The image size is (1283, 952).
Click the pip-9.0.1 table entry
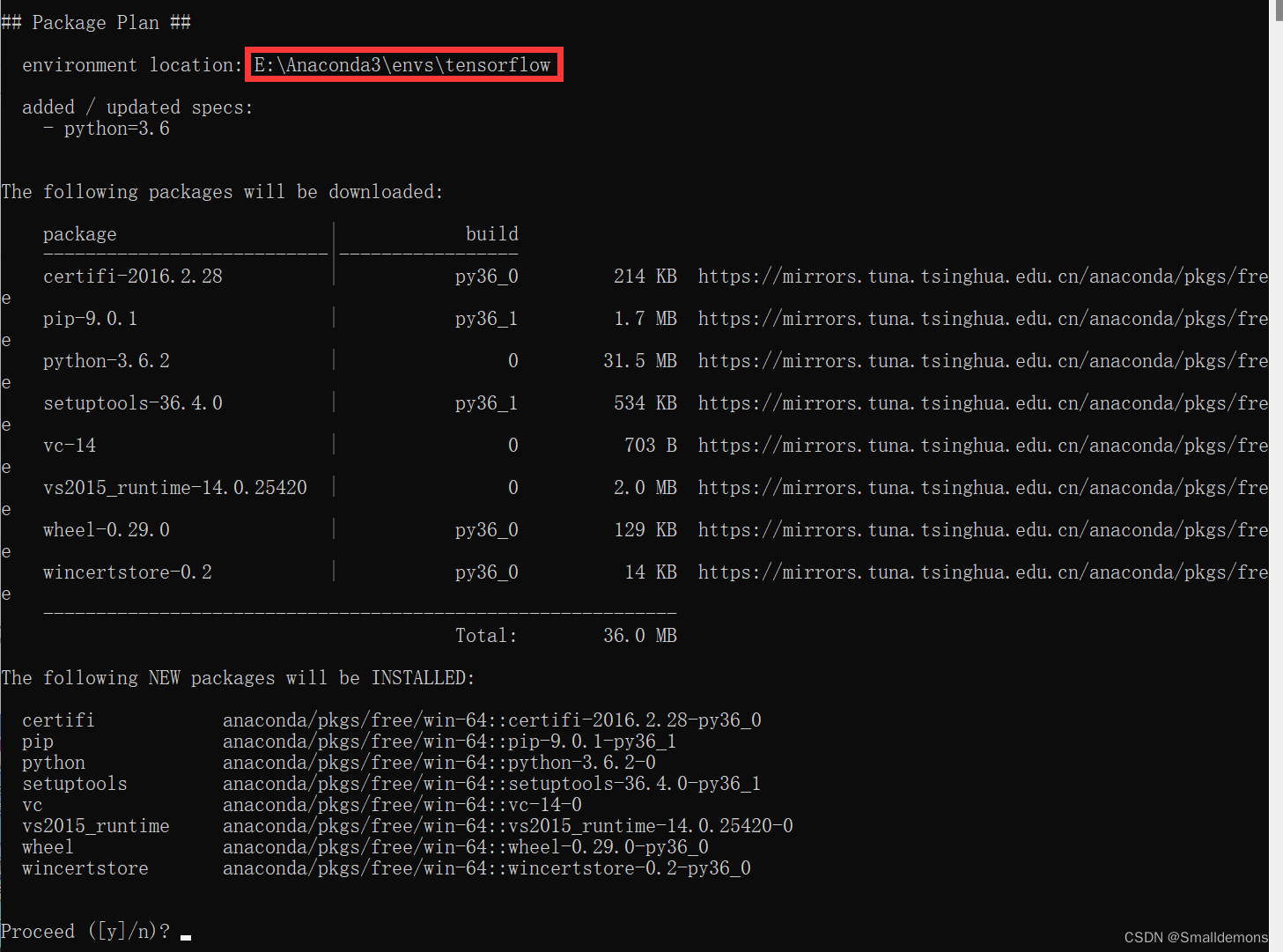point(91,319)
